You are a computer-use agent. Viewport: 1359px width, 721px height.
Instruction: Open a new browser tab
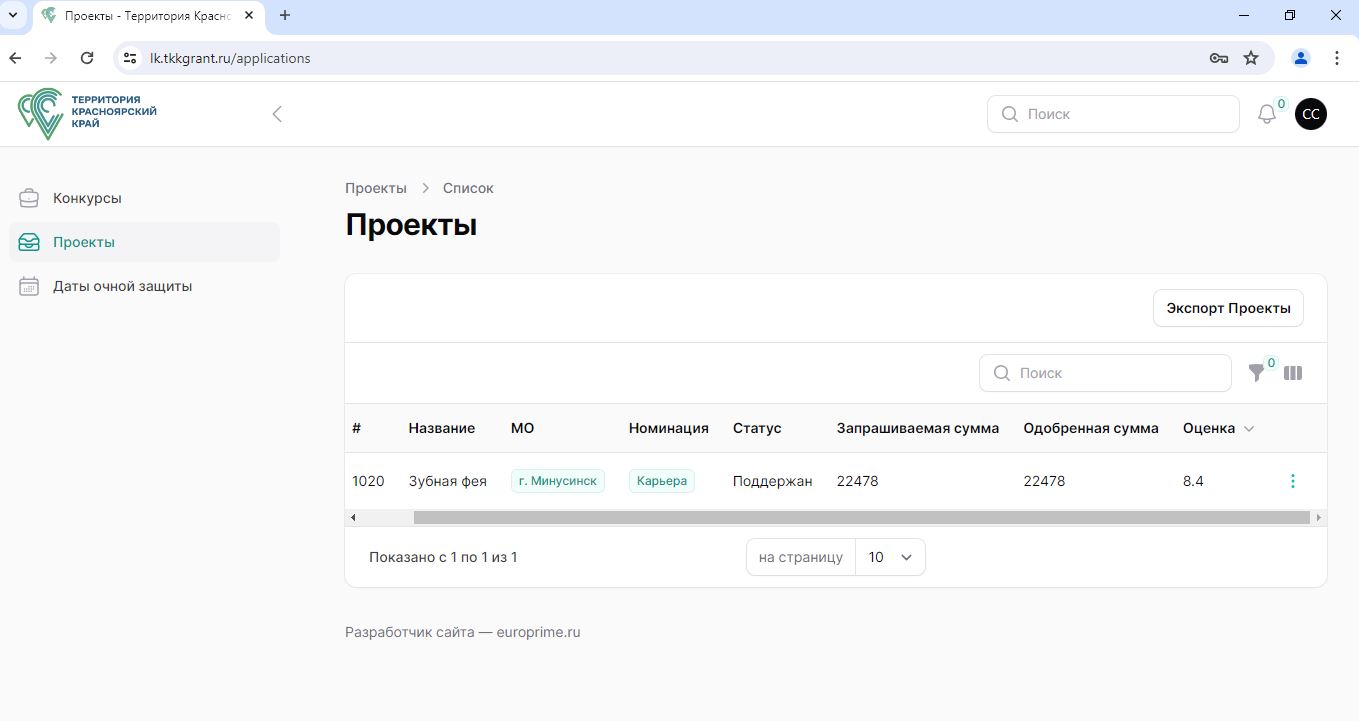(285, 15)
